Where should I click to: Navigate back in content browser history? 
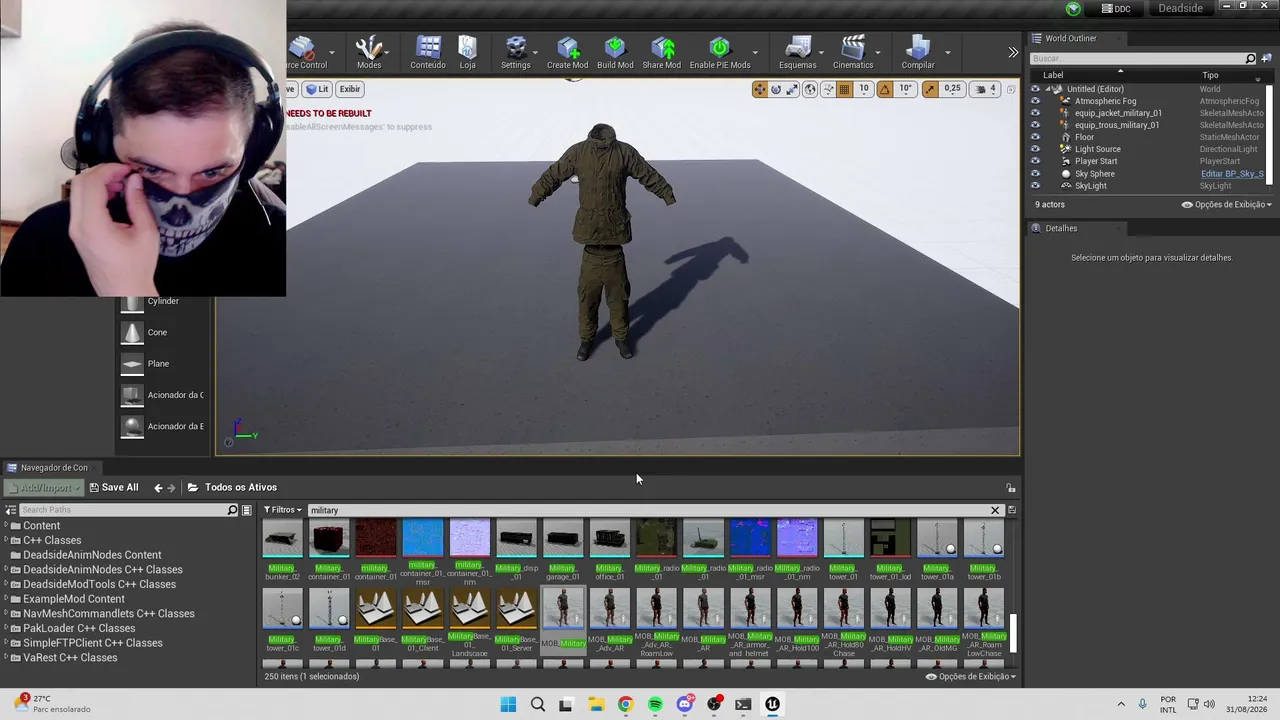(x=158, y=487)
